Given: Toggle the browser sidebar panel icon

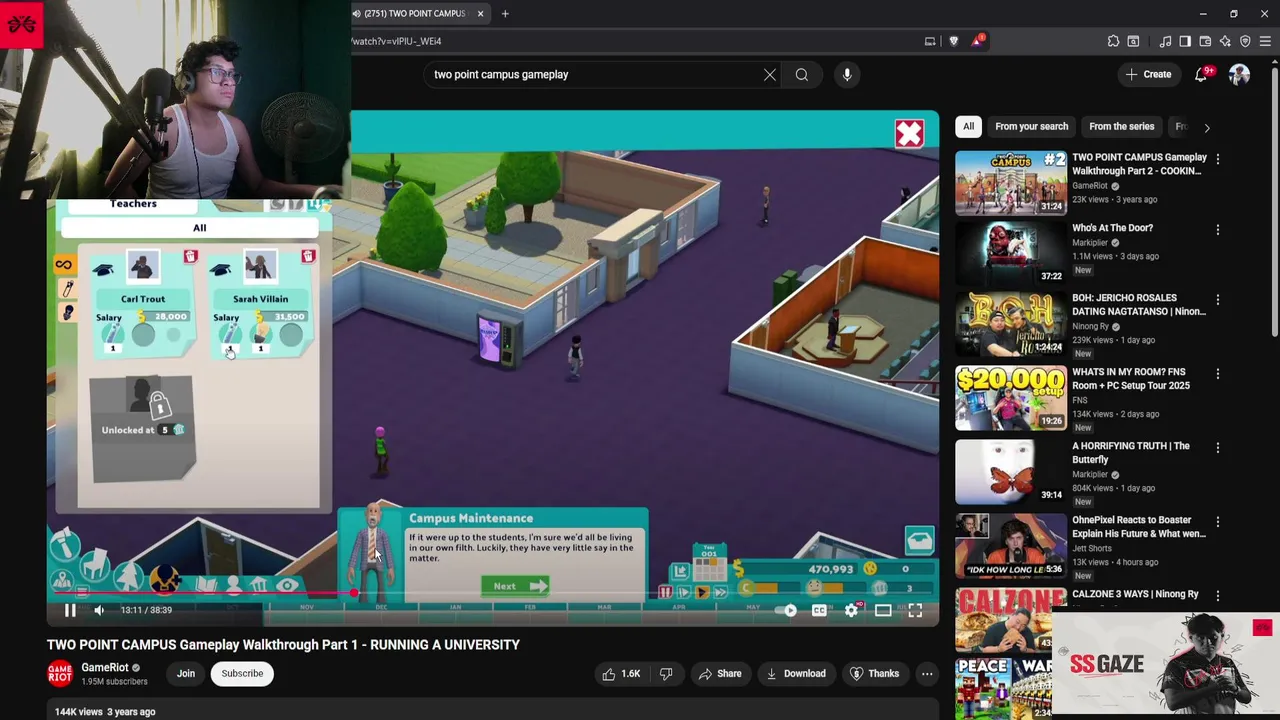Looking at the screenshot, I should click(x=1185, y=41).
